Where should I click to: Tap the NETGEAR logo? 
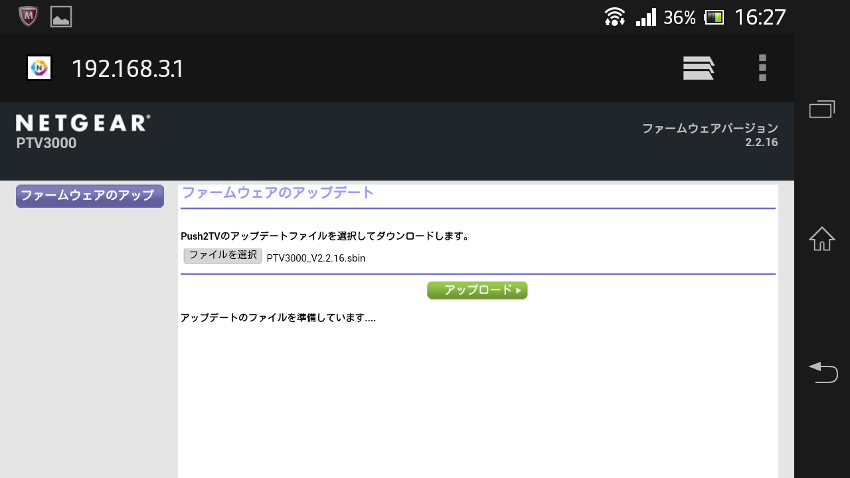point(83,123)
